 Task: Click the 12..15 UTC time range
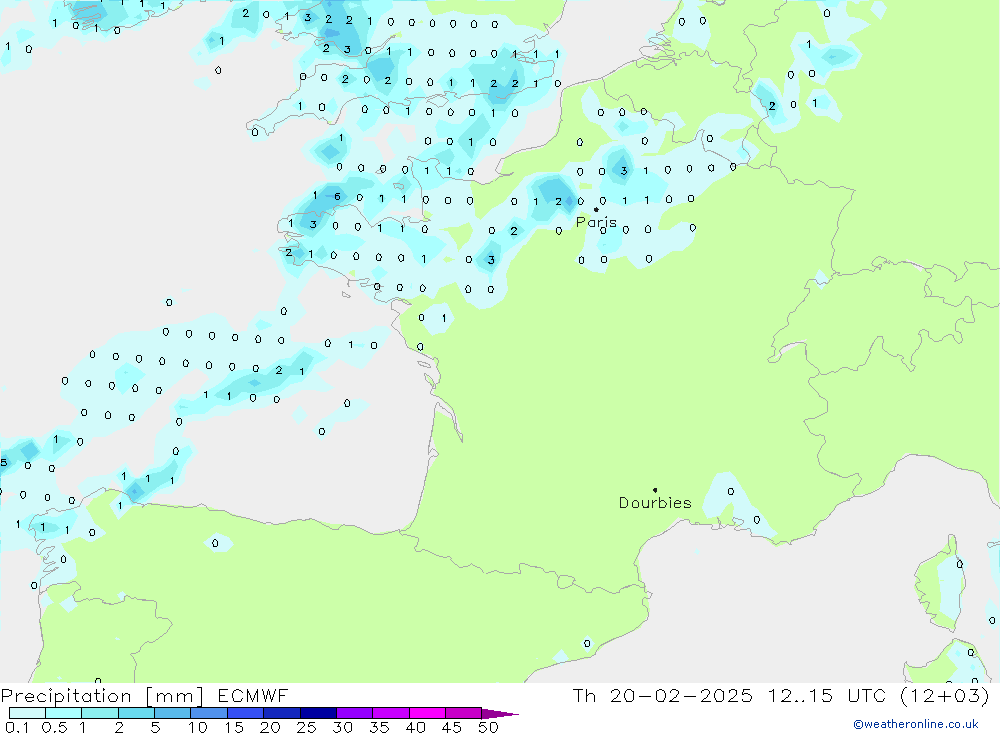pyautogui.click(x=827, y=696)
